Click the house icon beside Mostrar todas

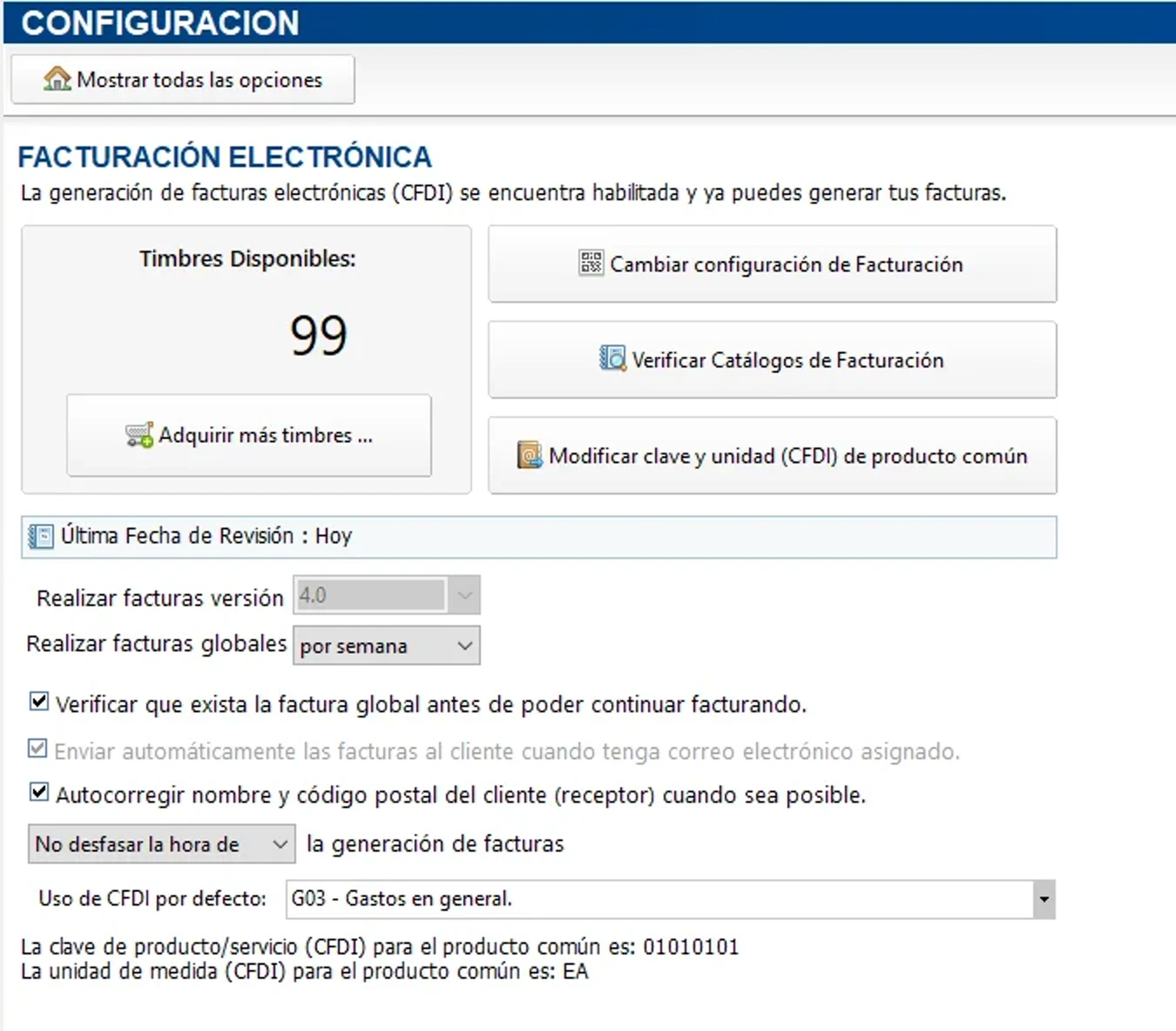click(57, 79)
